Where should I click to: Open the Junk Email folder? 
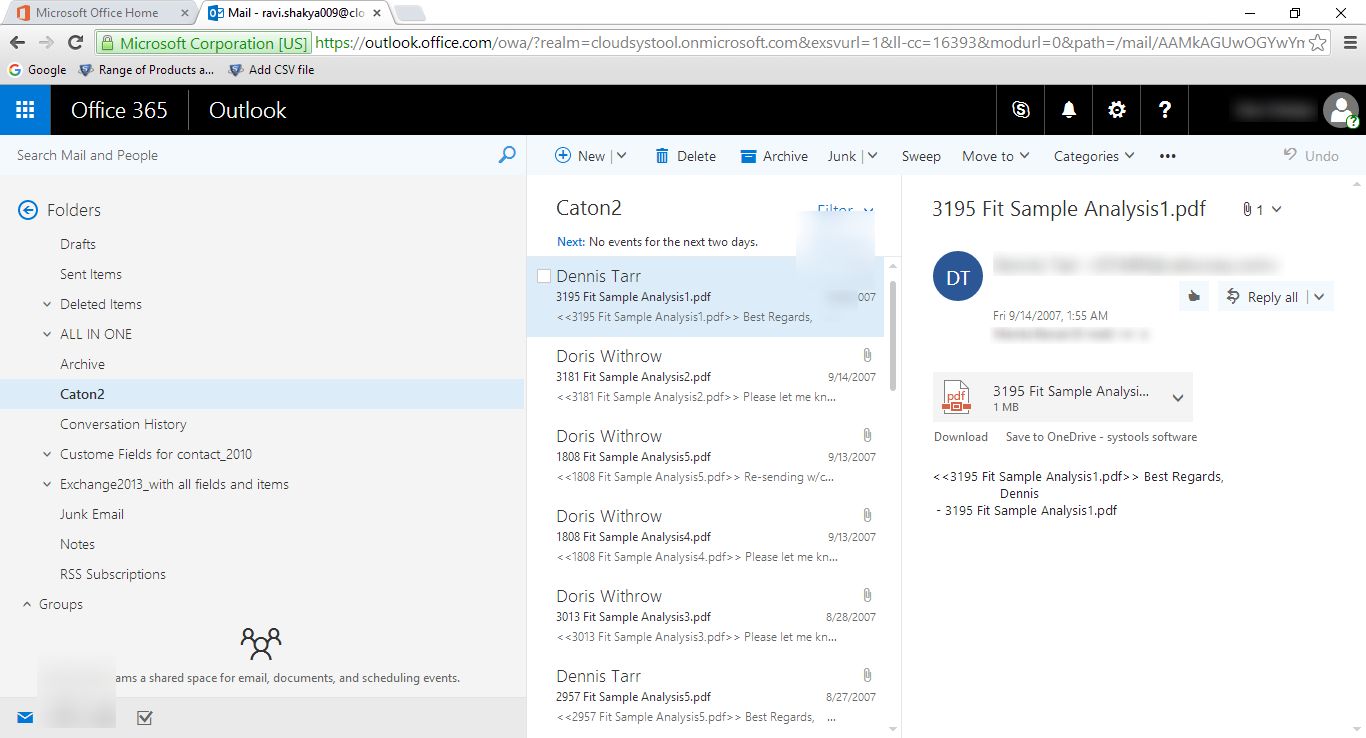click(x=92, y=514)
